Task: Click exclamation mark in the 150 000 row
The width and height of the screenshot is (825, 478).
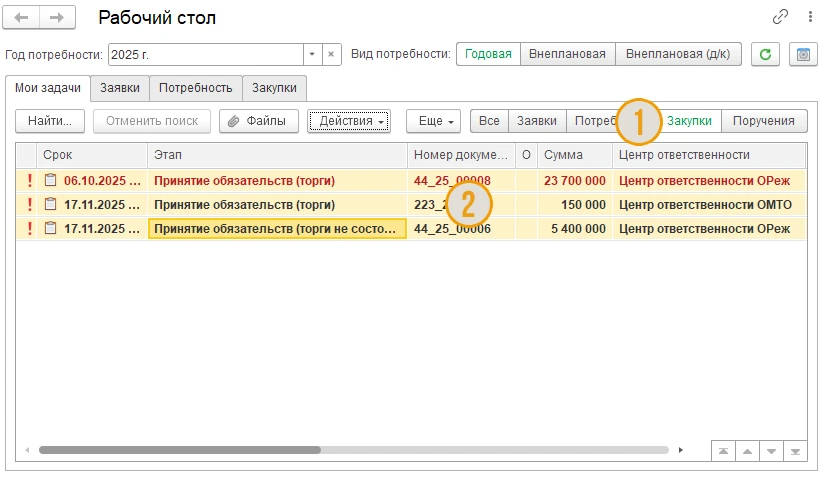Action: [x=29, y=205]
